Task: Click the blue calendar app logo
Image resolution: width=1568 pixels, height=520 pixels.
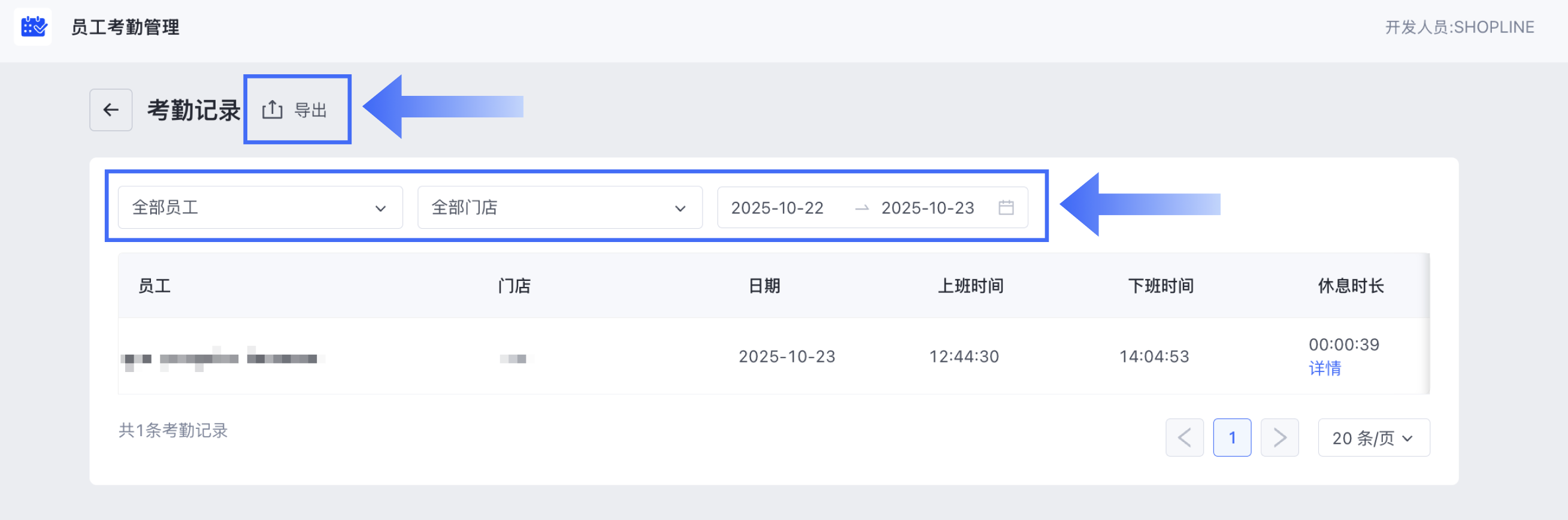Action: (x=33, y=27)
